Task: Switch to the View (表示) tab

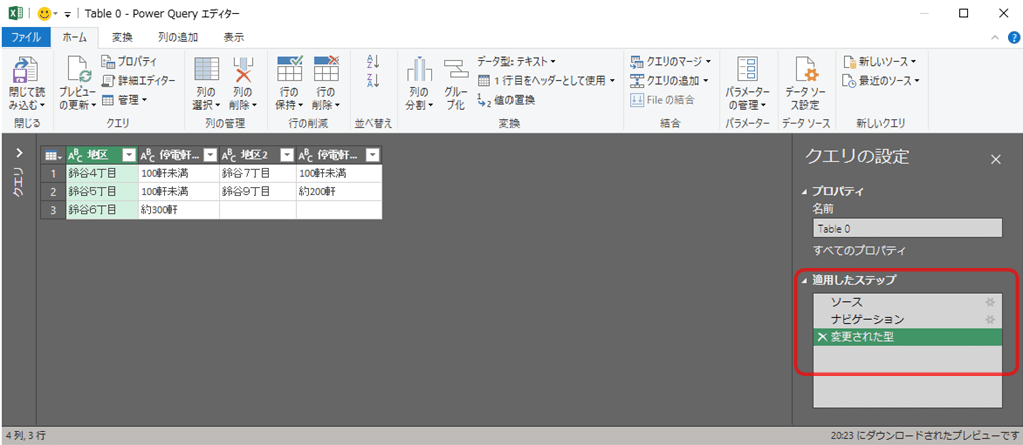Action: tap(234, 37)
